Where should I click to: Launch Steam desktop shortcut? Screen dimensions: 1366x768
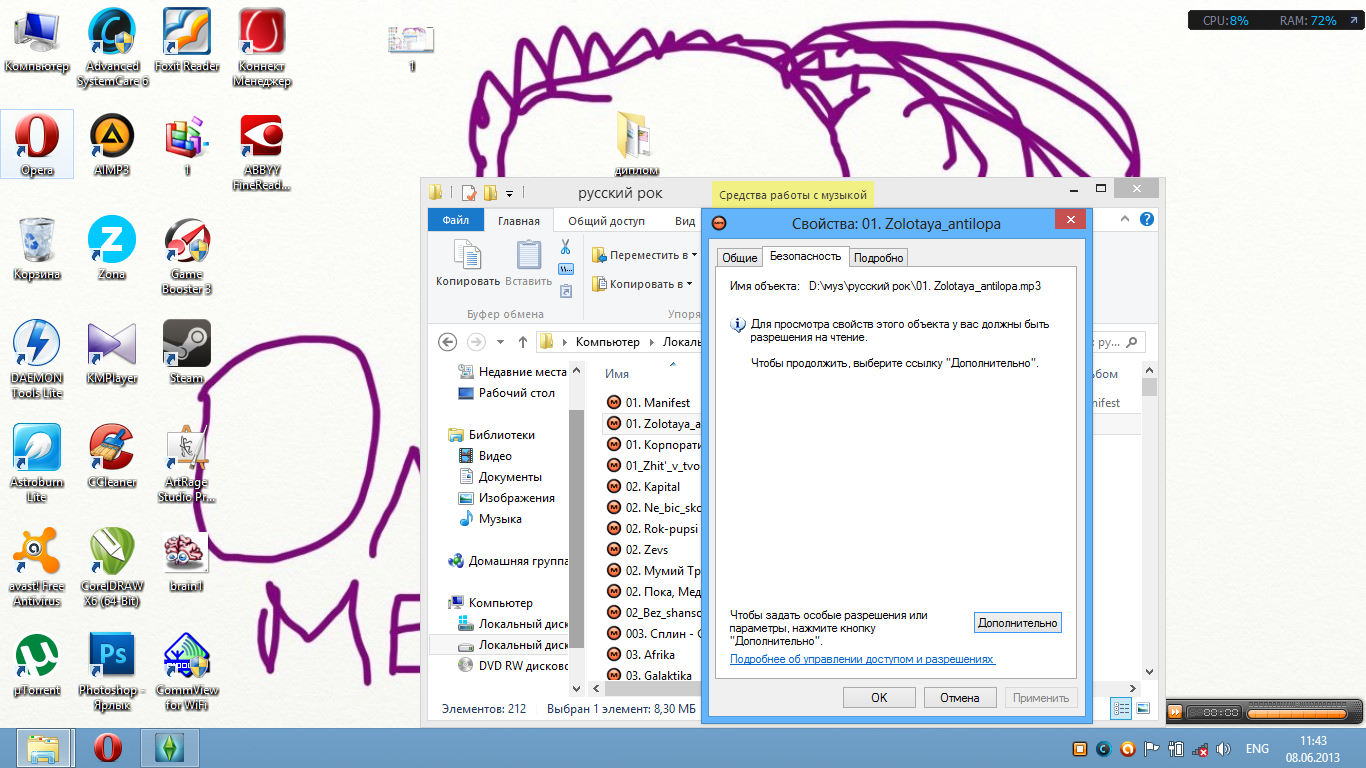coord(187,352)
